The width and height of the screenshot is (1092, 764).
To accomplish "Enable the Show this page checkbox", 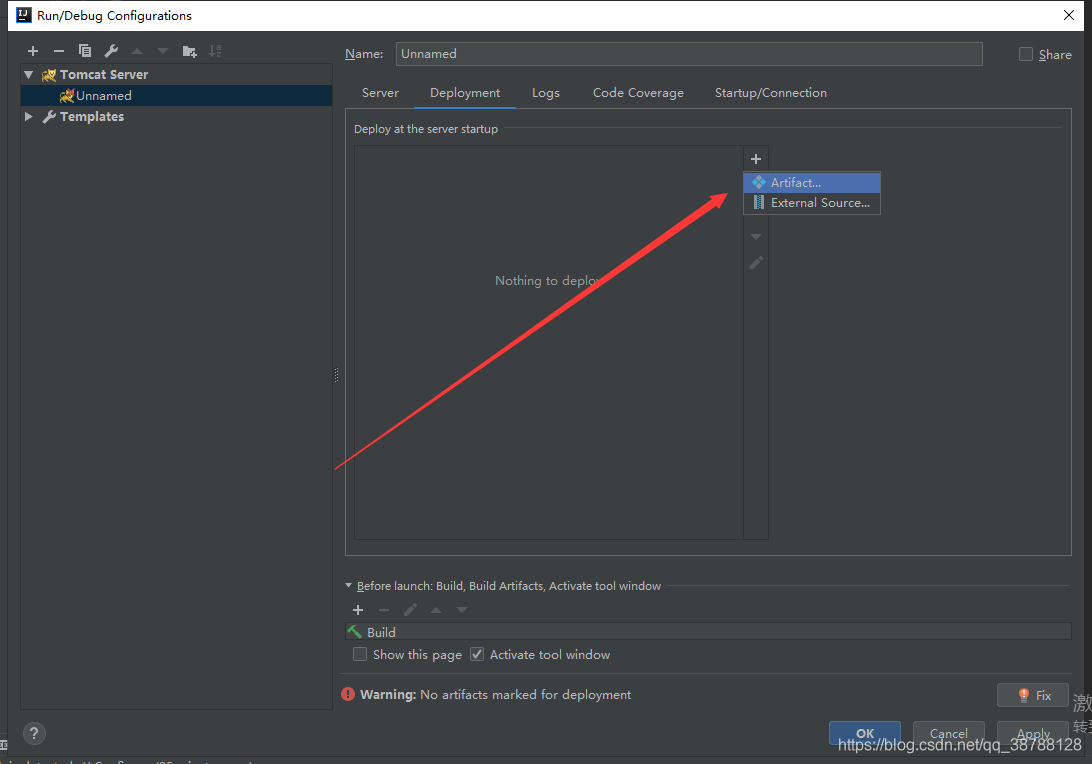I will pos(360,655).
